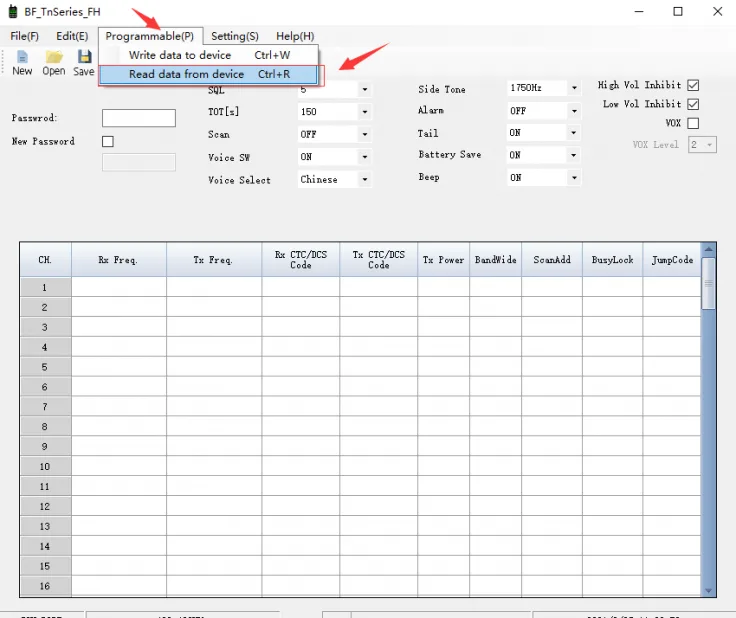Image resolution: width=736 pixels, height=618 pixels.
Task: Disable the Low Vol Inhibit checkbox
Action: coord(693,104)
